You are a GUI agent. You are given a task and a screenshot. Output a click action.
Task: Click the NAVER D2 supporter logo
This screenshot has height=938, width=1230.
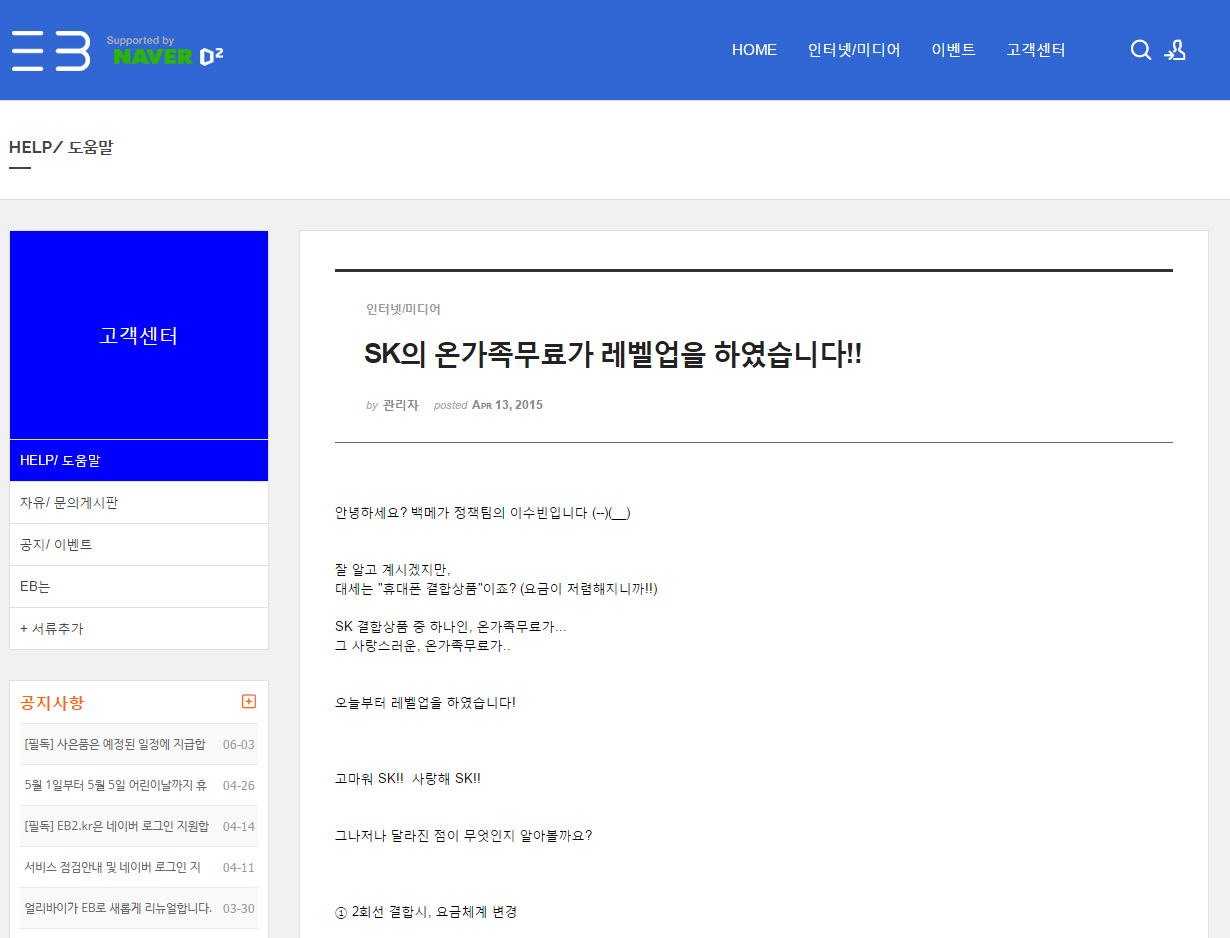pyautogui.click(x=165, y=51)
